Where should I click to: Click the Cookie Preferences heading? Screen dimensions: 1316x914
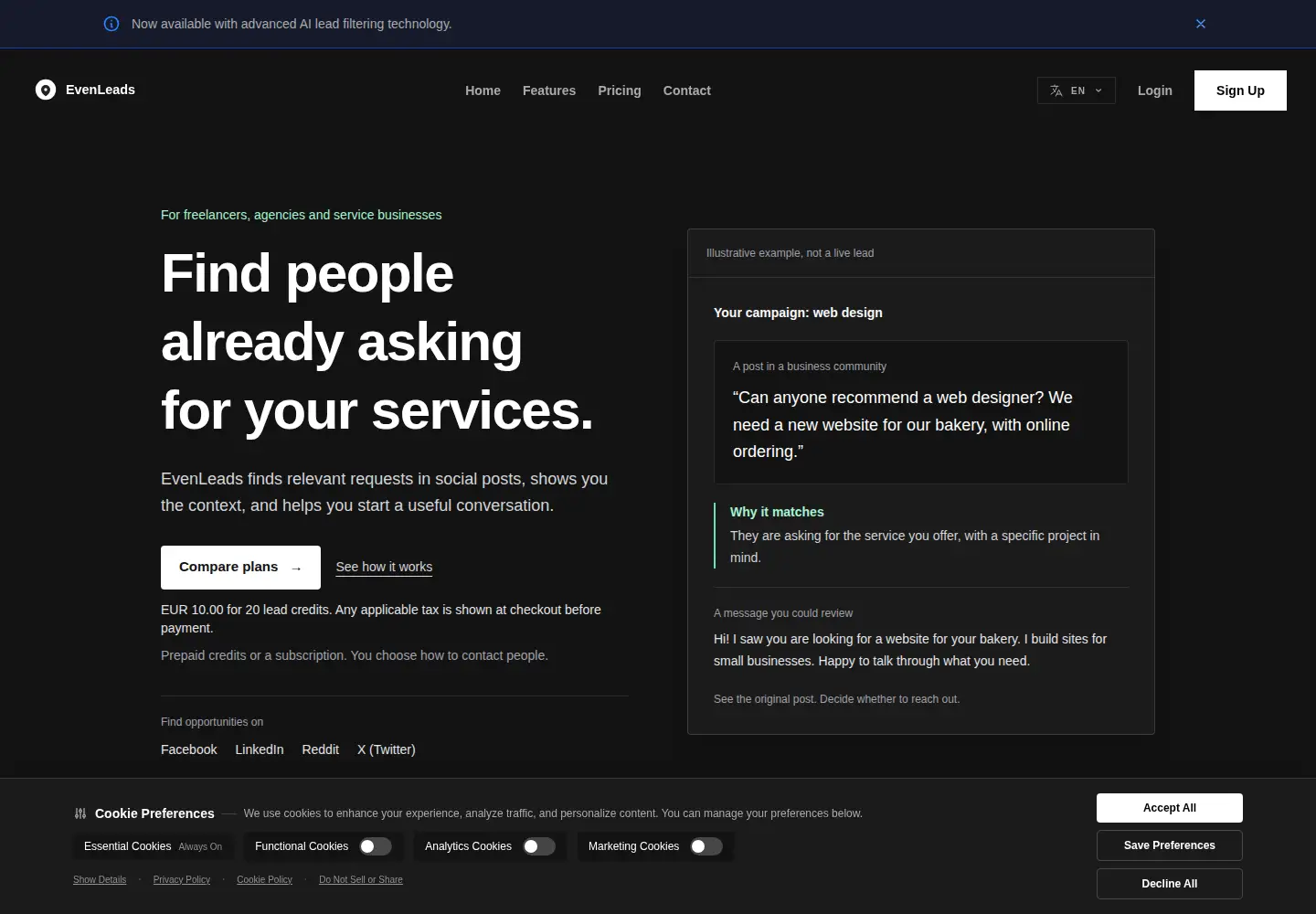pyautogui.click(x=154, y=813)
